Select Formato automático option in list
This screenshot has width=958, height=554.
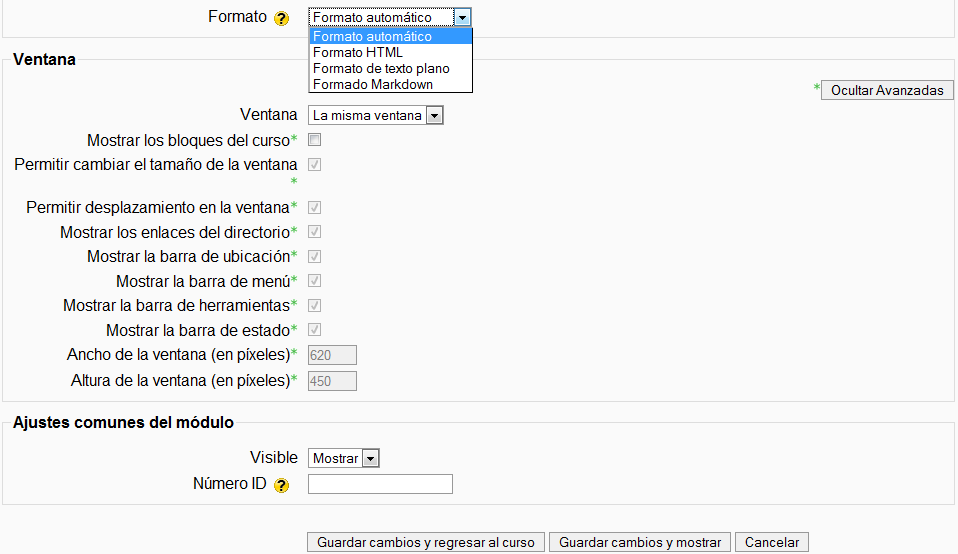tap(372, 37)
